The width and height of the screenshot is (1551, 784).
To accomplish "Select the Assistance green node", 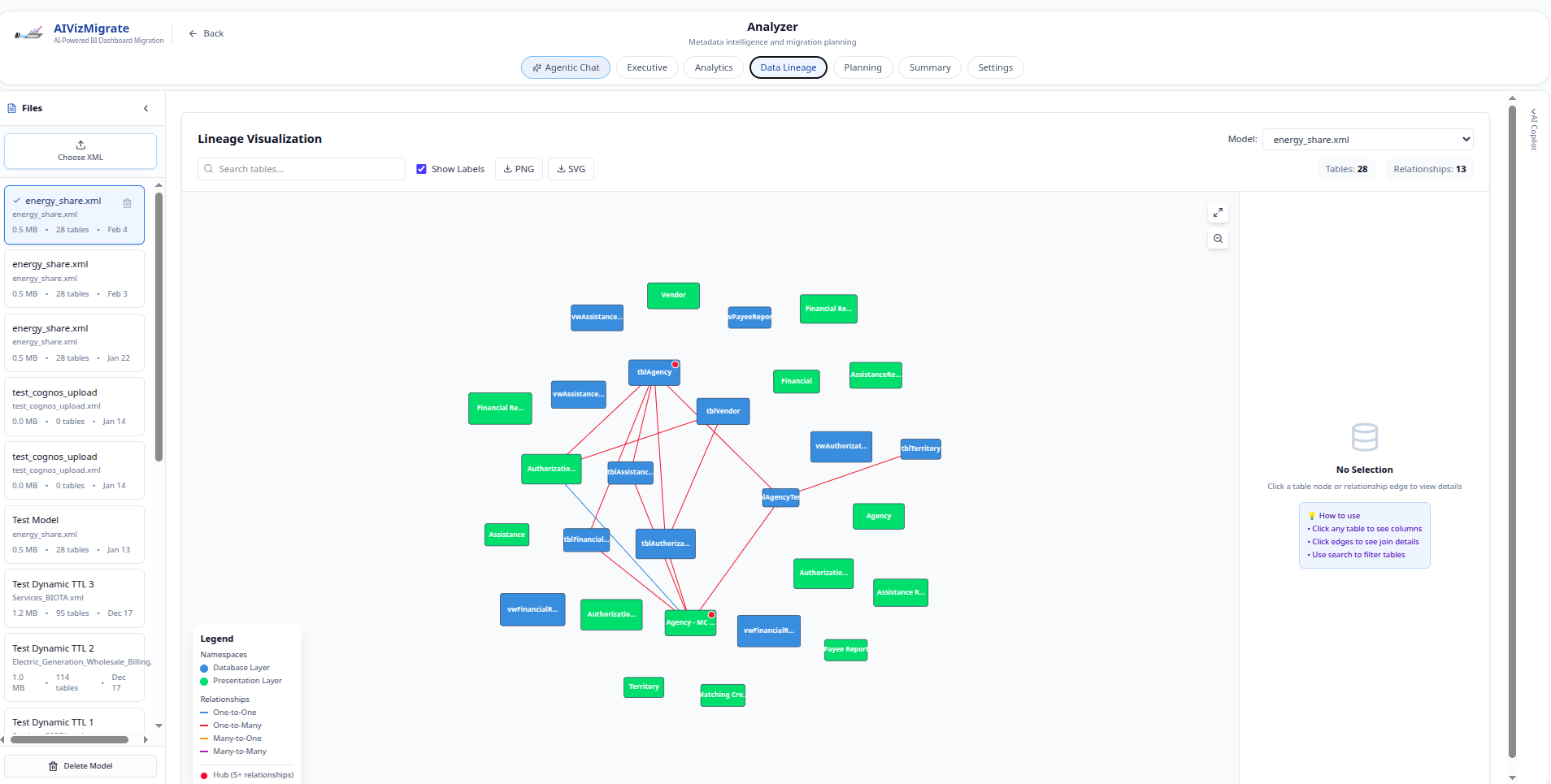I will pos(507,535).
